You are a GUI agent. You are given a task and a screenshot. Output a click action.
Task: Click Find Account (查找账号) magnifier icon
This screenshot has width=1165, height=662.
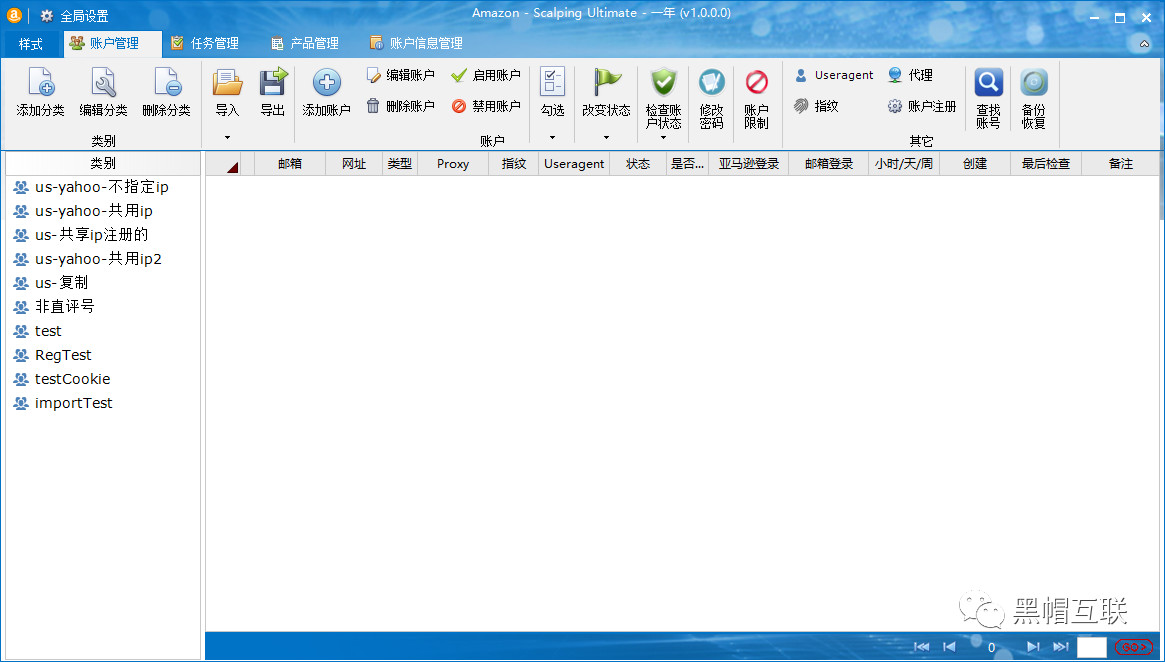[x=988, y=82]
